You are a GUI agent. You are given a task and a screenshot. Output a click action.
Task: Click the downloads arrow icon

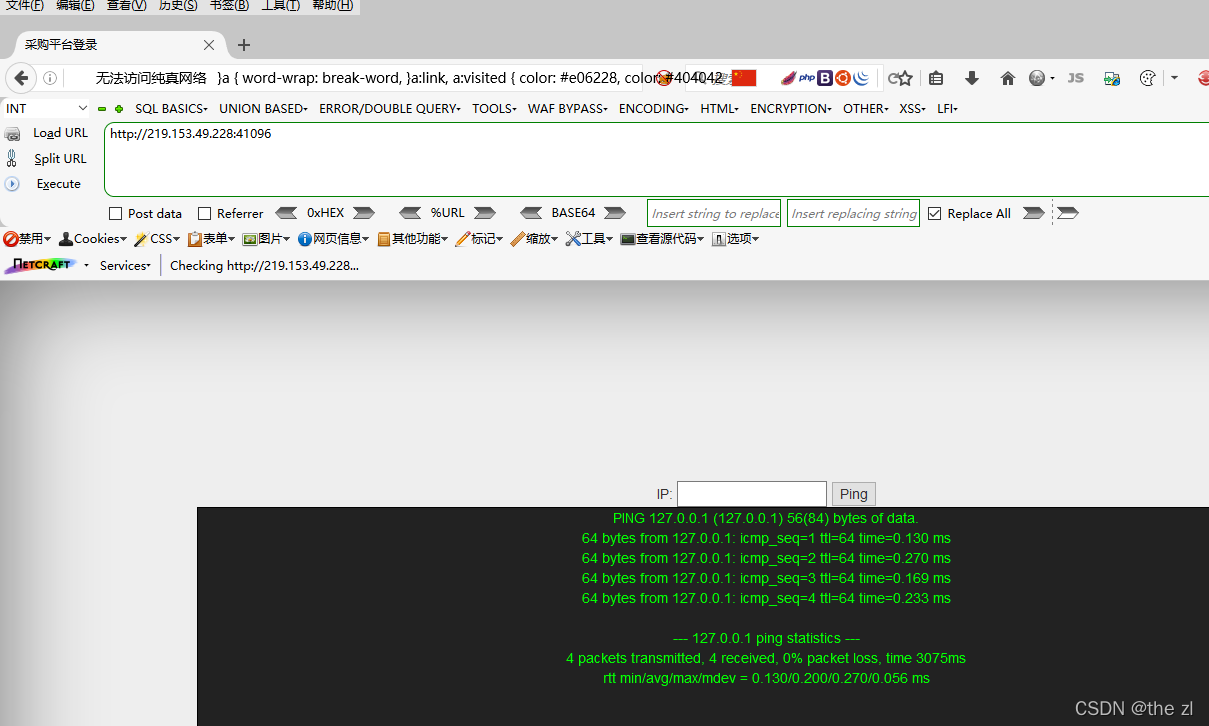(971, 78)
